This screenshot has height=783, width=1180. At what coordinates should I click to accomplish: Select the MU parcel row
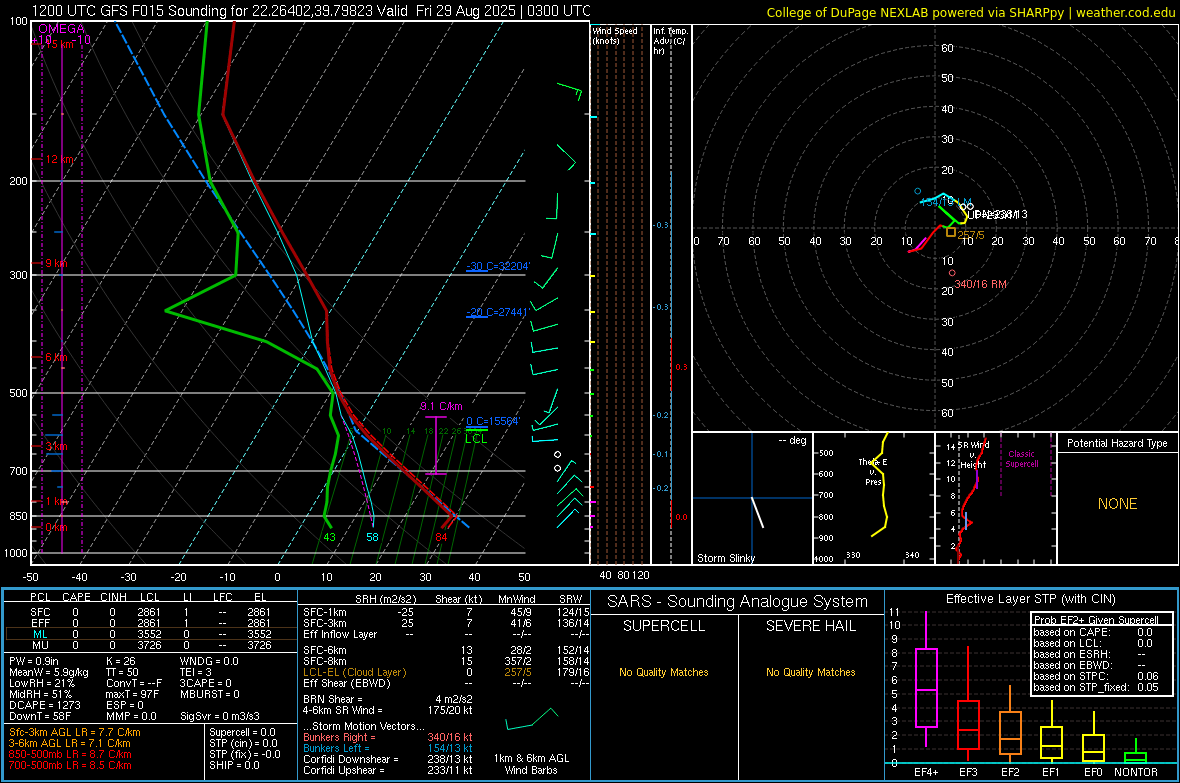coord(150,645)
